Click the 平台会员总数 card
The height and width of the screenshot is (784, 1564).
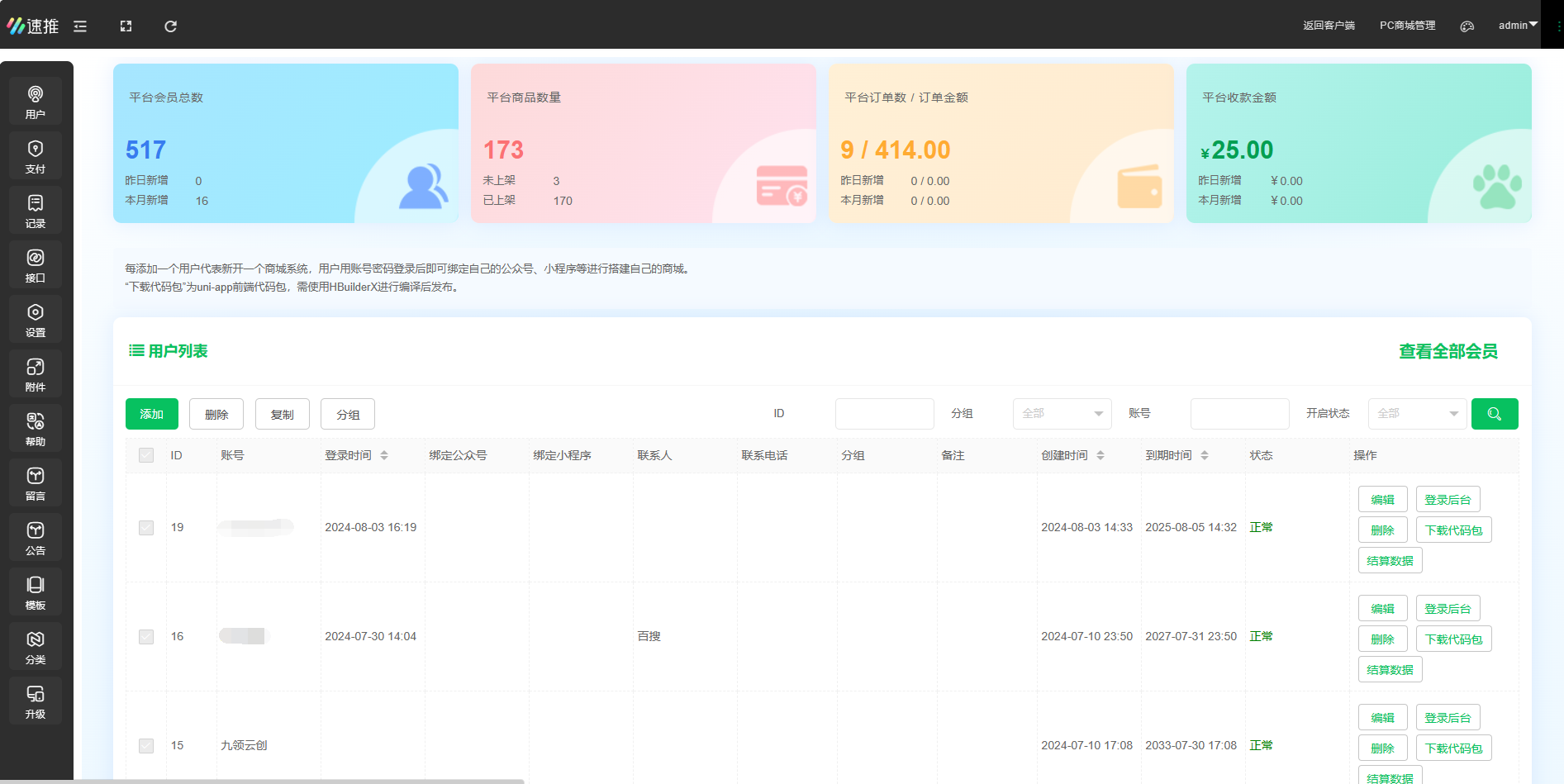[x=286, y=143]
